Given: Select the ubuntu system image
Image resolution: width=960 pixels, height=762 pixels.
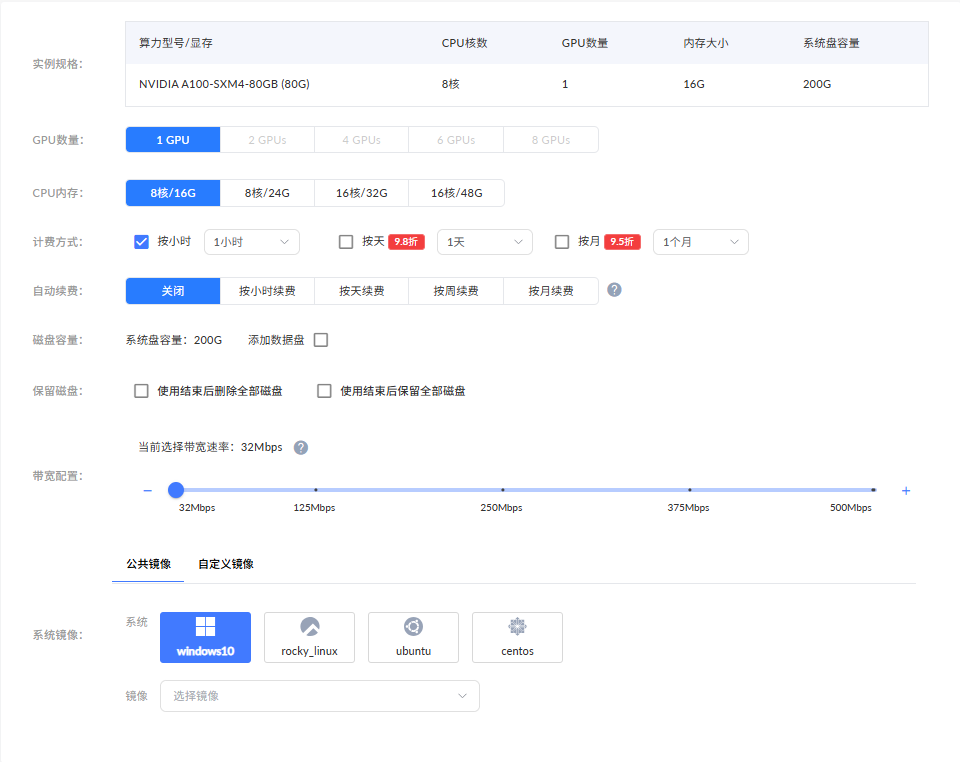Looking at the screenshot, I should [413, 637].
